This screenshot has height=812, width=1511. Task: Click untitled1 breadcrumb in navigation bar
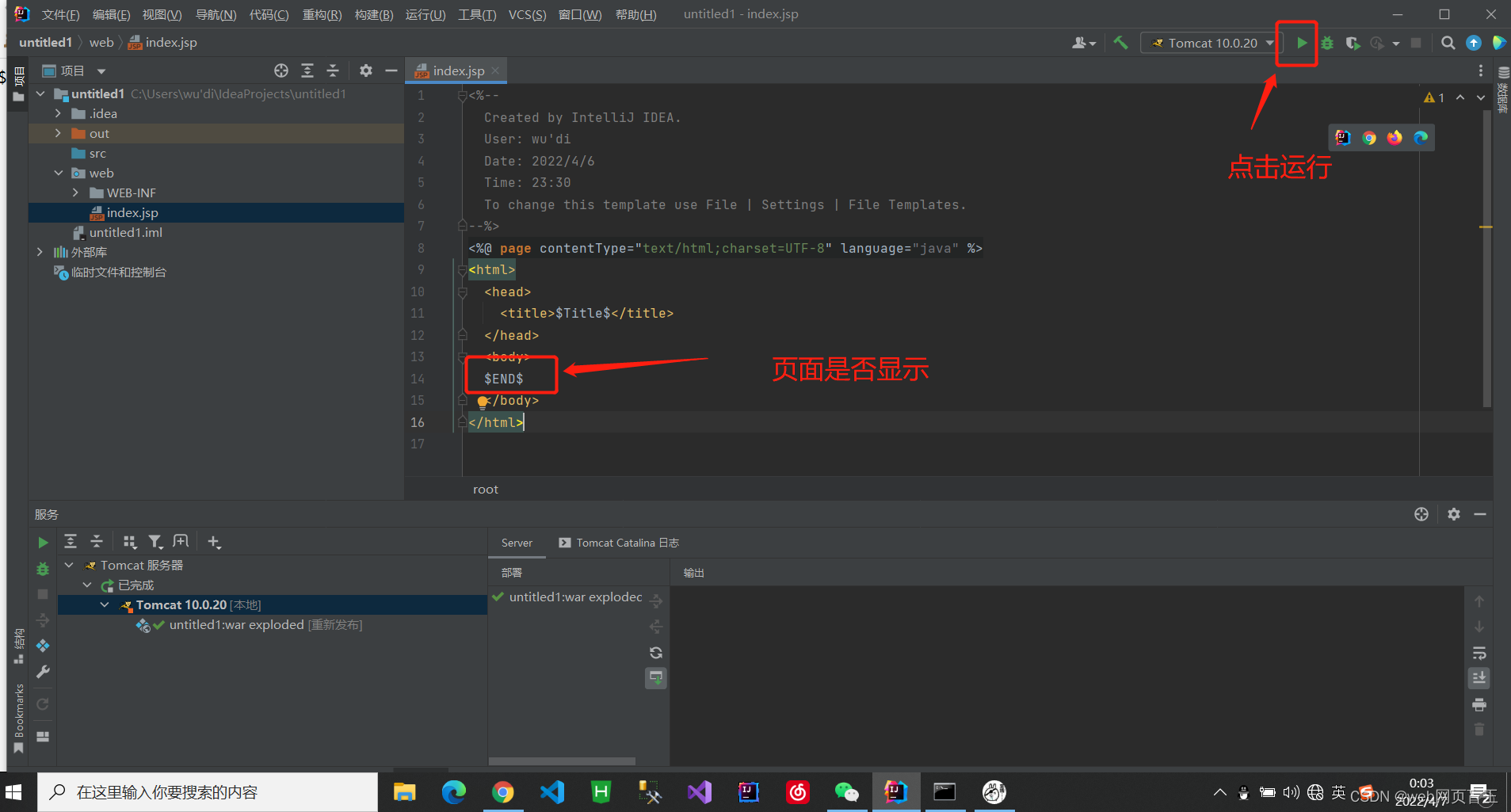point(45,42)
